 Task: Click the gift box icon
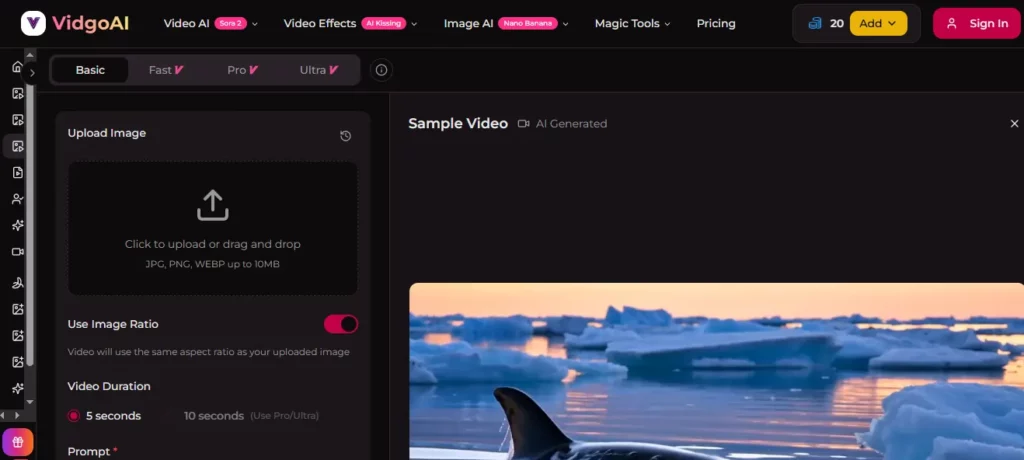point(18,442)
